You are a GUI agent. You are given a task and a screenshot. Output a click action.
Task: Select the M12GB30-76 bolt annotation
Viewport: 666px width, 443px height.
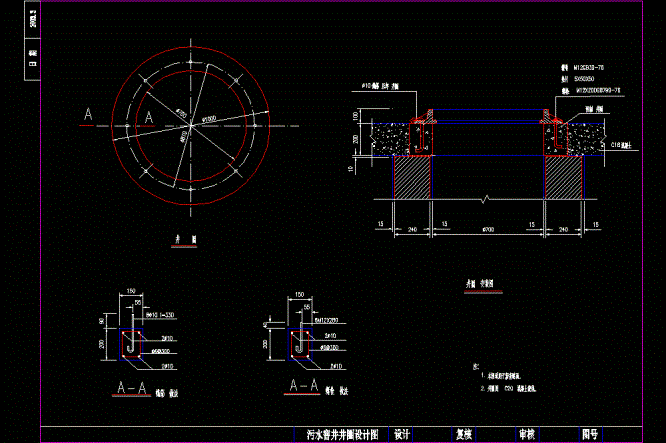[x=589, y=68]
